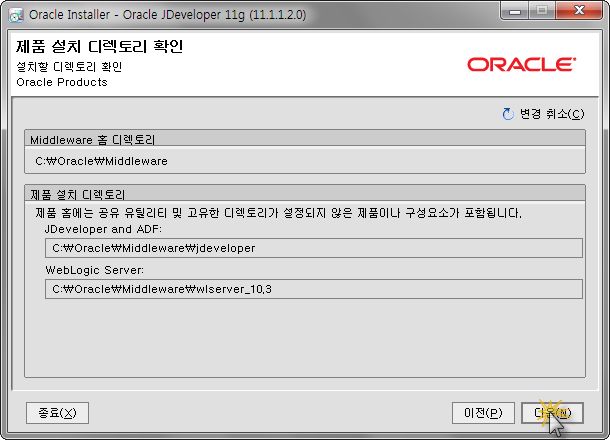Minimize the Oracle Installer window

(515, 11)
